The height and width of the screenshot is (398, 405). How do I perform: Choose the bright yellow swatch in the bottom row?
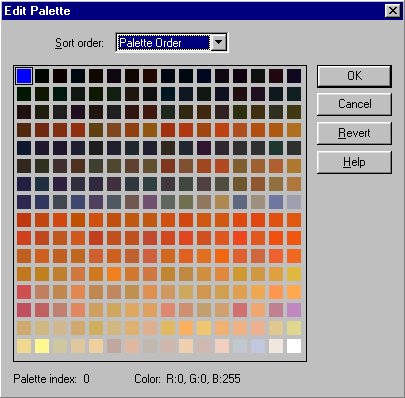42,346
